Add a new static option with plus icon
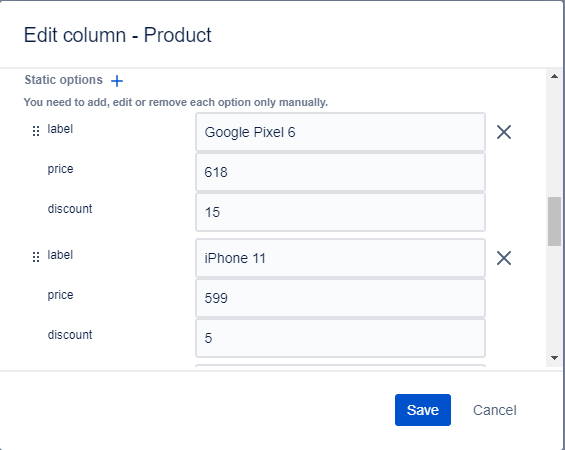The image size is (565, 450). coord(117,81)
